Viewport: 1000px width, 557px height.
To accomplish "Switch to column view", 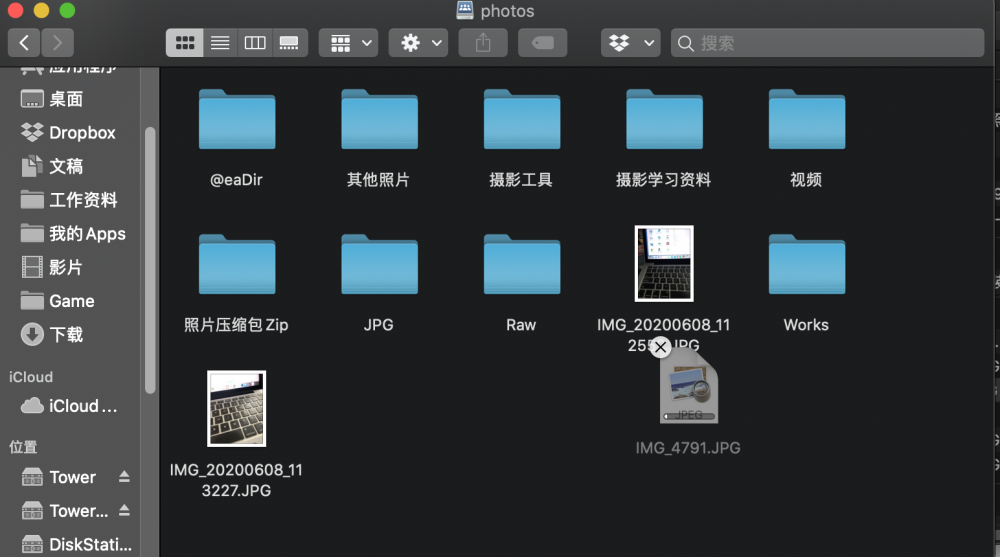I will 255,43.
